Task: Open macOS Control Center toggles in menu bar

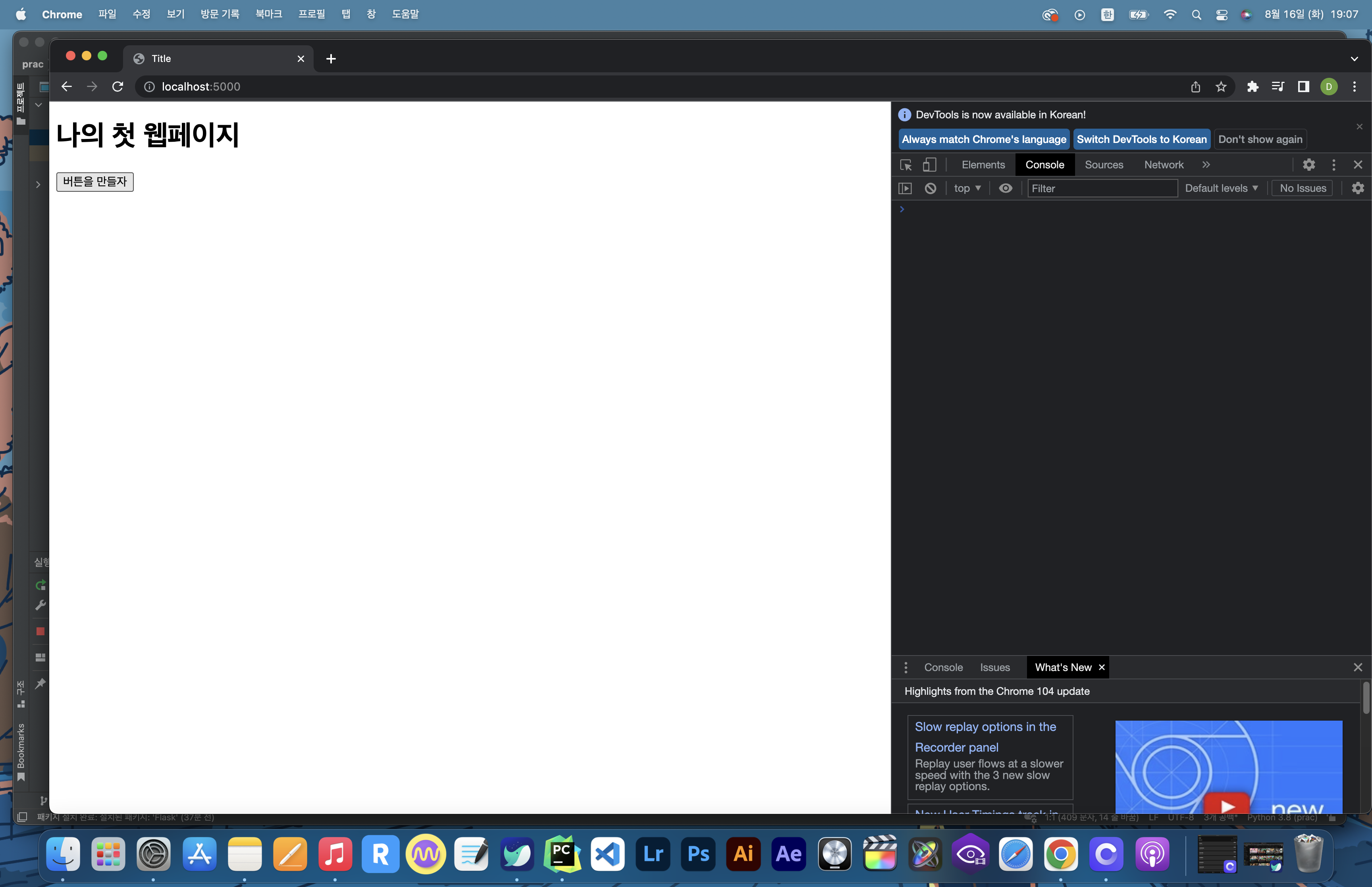Action: point(1221,15)
